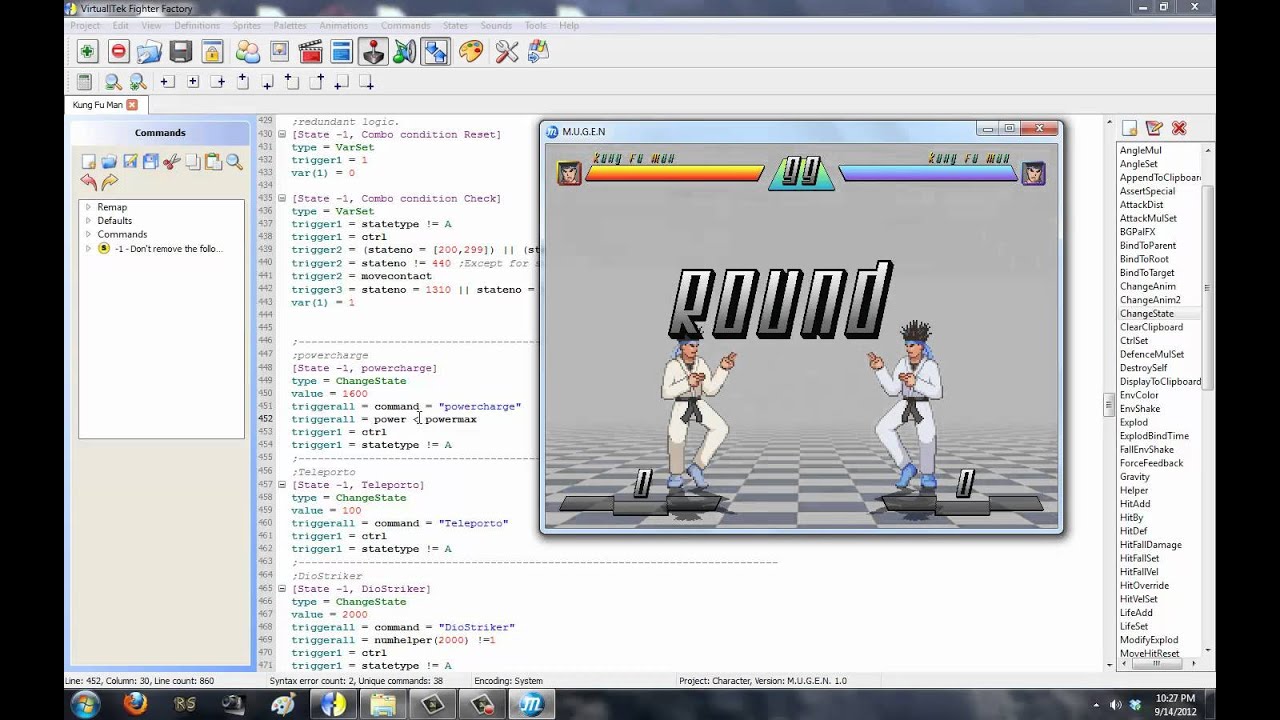Select DestroySelf in the controller list

tap(1144, 368)
